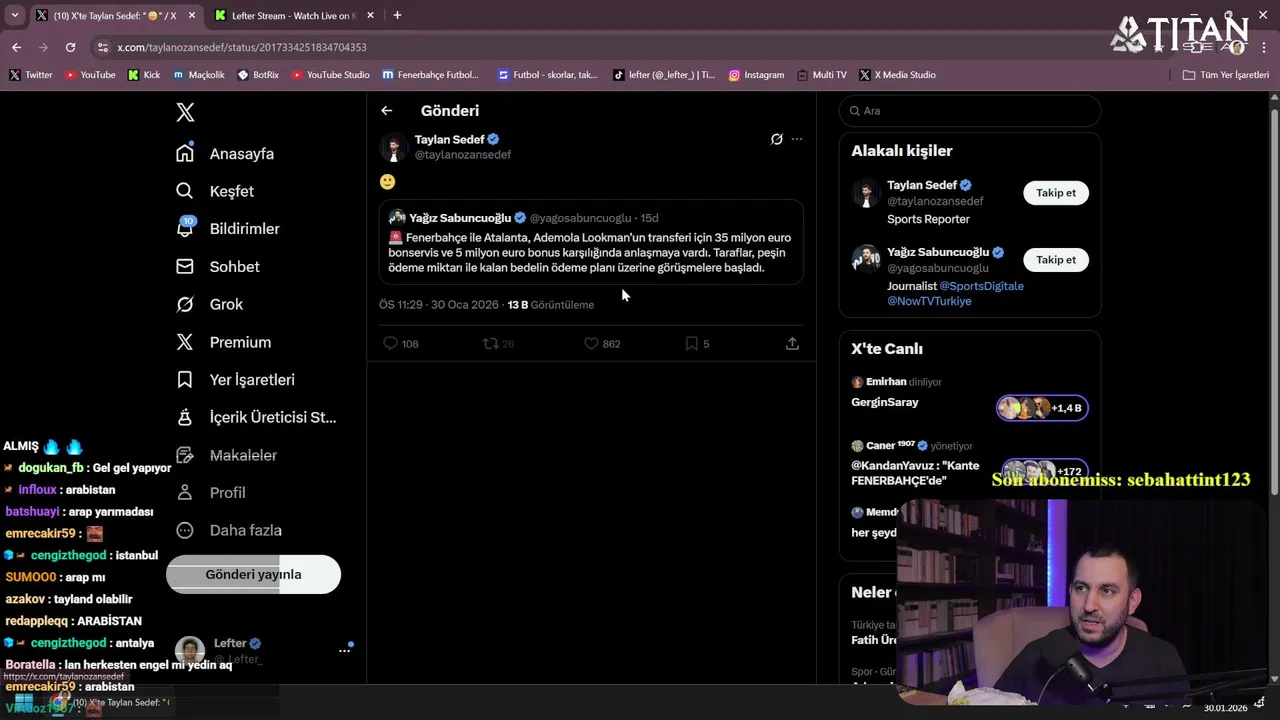Click the X logo in sidebar
This screenshot has width=1280, height=720.
click(185, 112)
